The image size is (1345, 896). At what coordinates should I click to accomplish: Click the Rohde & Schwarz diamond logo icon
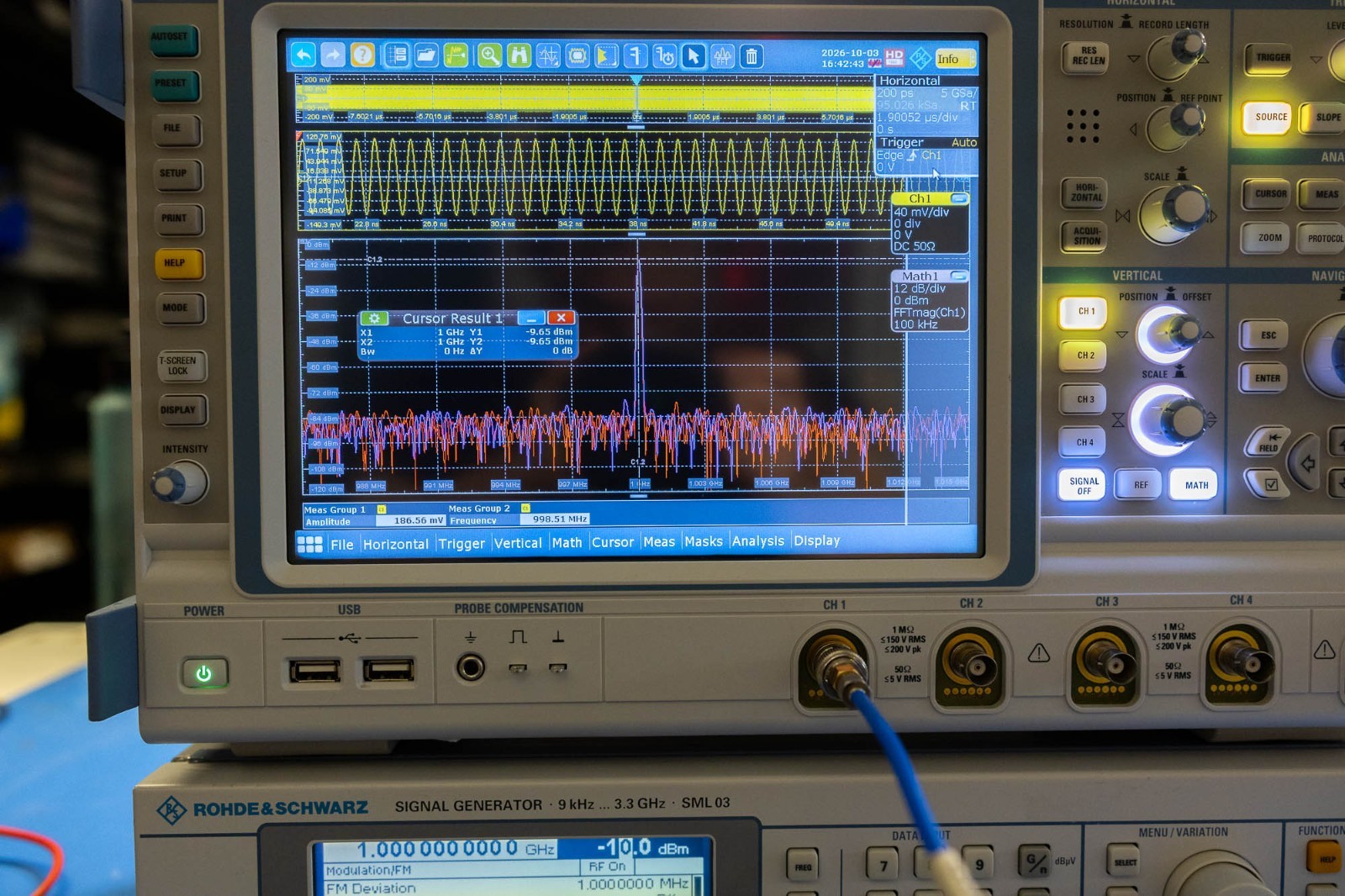coord(920,58)
